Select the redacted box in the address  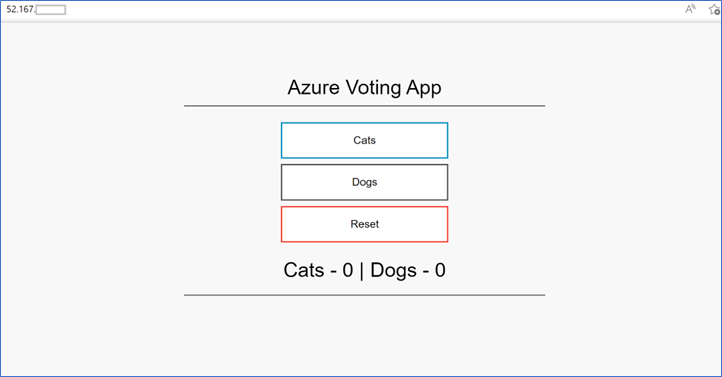tap(51, 10)
